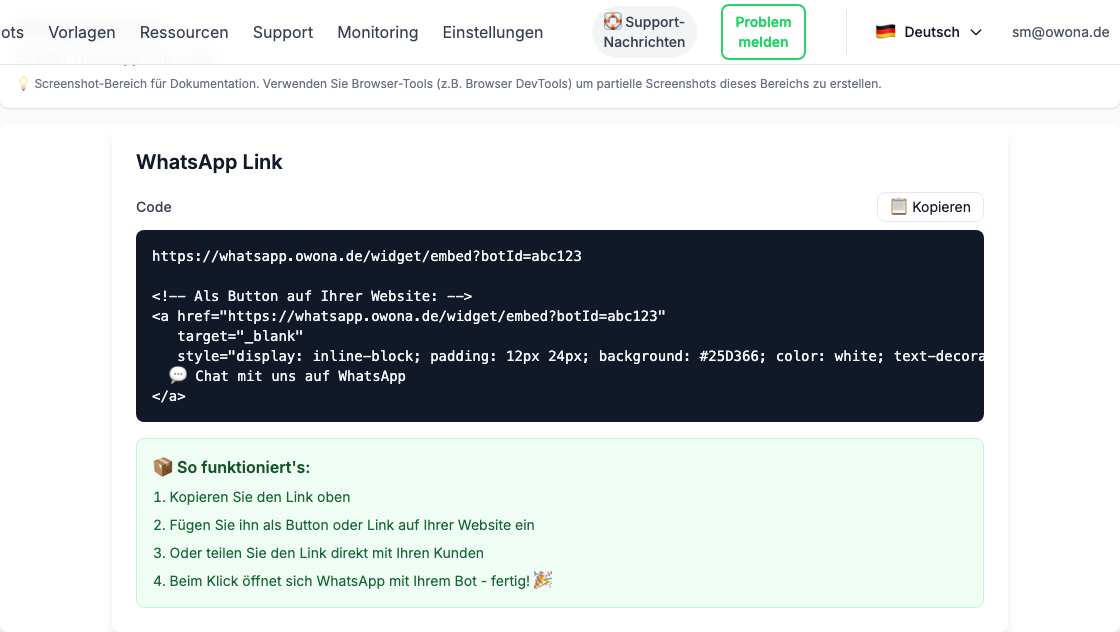Image resolution: width=1120 pixels, height=632 pixels.
Task: Click the package emoji beside So funktioniert's
Action: click(162, 467)
